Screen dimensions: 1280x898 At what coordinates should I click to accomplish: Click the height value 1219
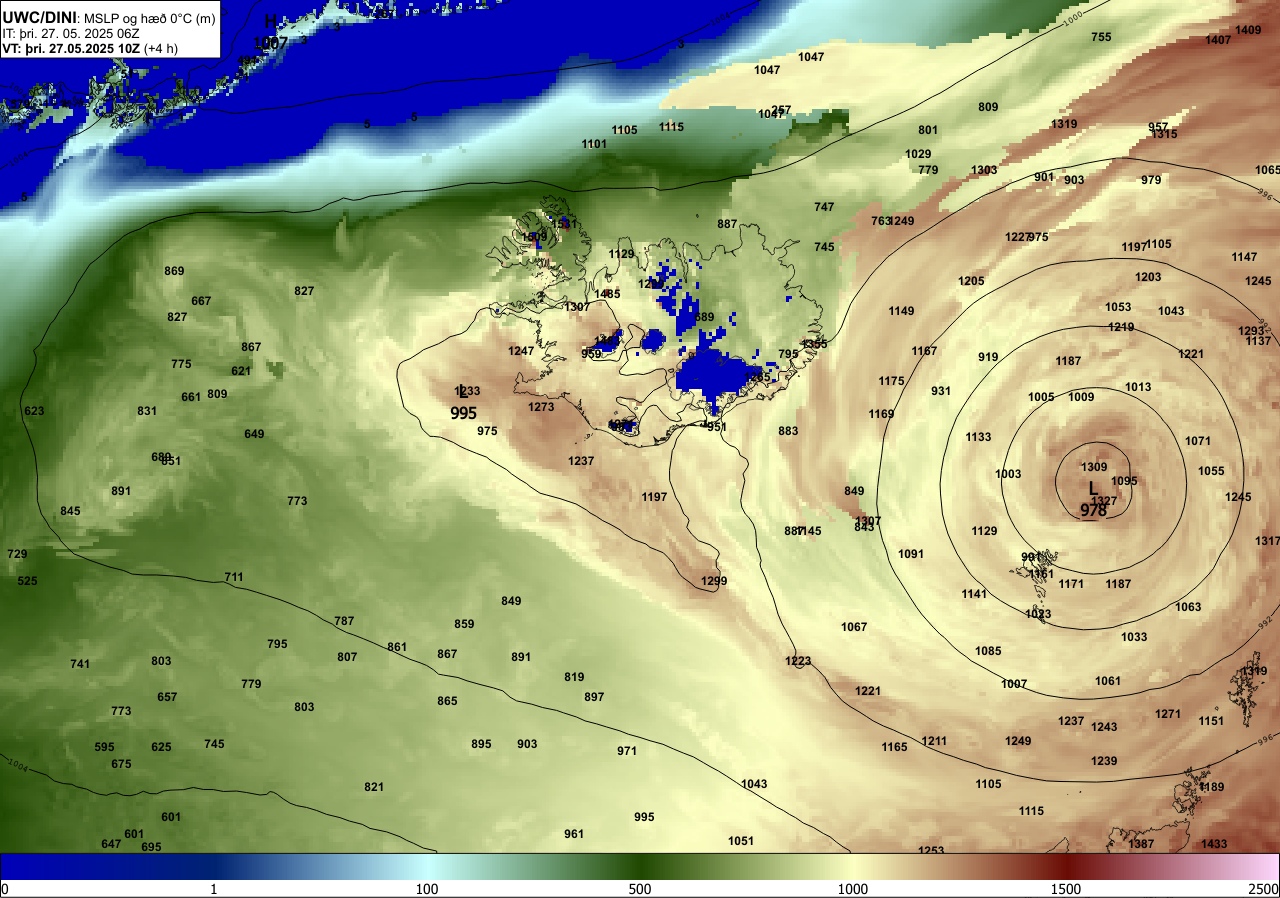[x=1121, y=327]
